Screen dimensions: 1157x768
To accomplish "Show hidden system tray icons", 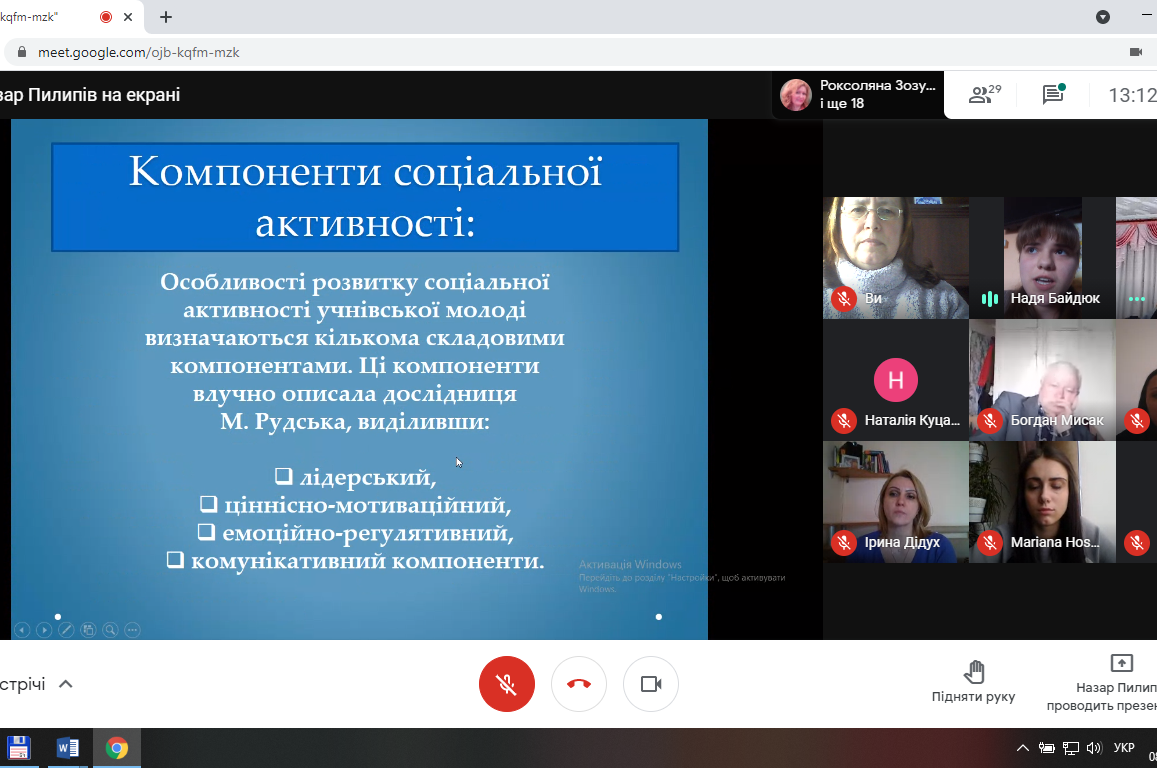I will (x=1022, y=748).
